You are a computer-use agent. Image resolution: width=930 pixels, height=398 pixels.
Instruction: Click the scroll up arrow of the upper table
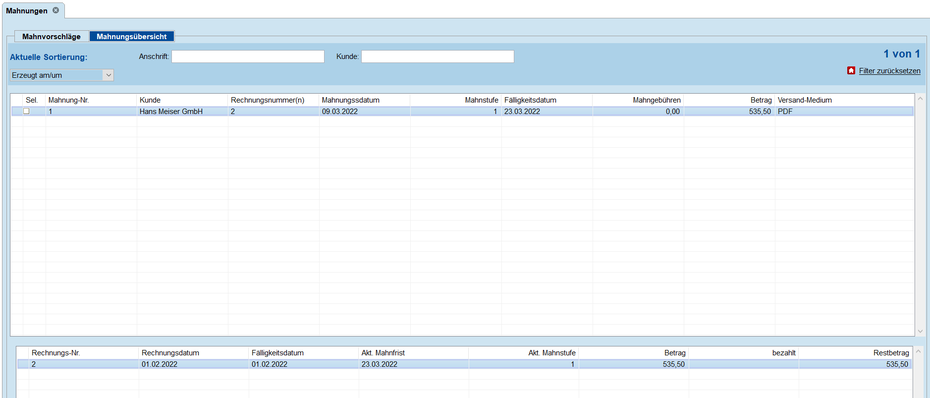pos(920,98)
